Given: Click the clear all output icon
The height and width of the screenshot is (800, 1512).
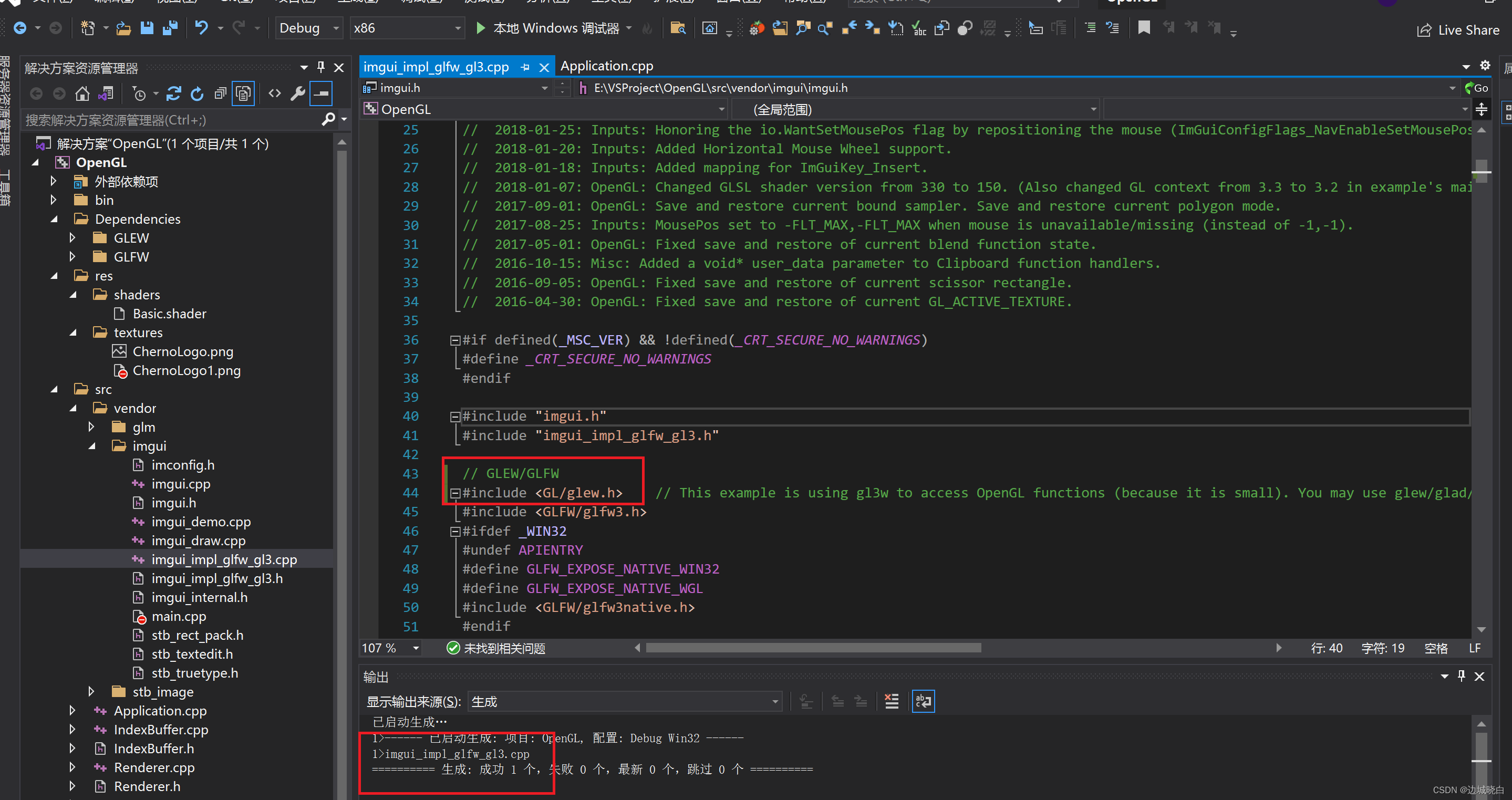Looking at the screenshot, I should point(891,701).
